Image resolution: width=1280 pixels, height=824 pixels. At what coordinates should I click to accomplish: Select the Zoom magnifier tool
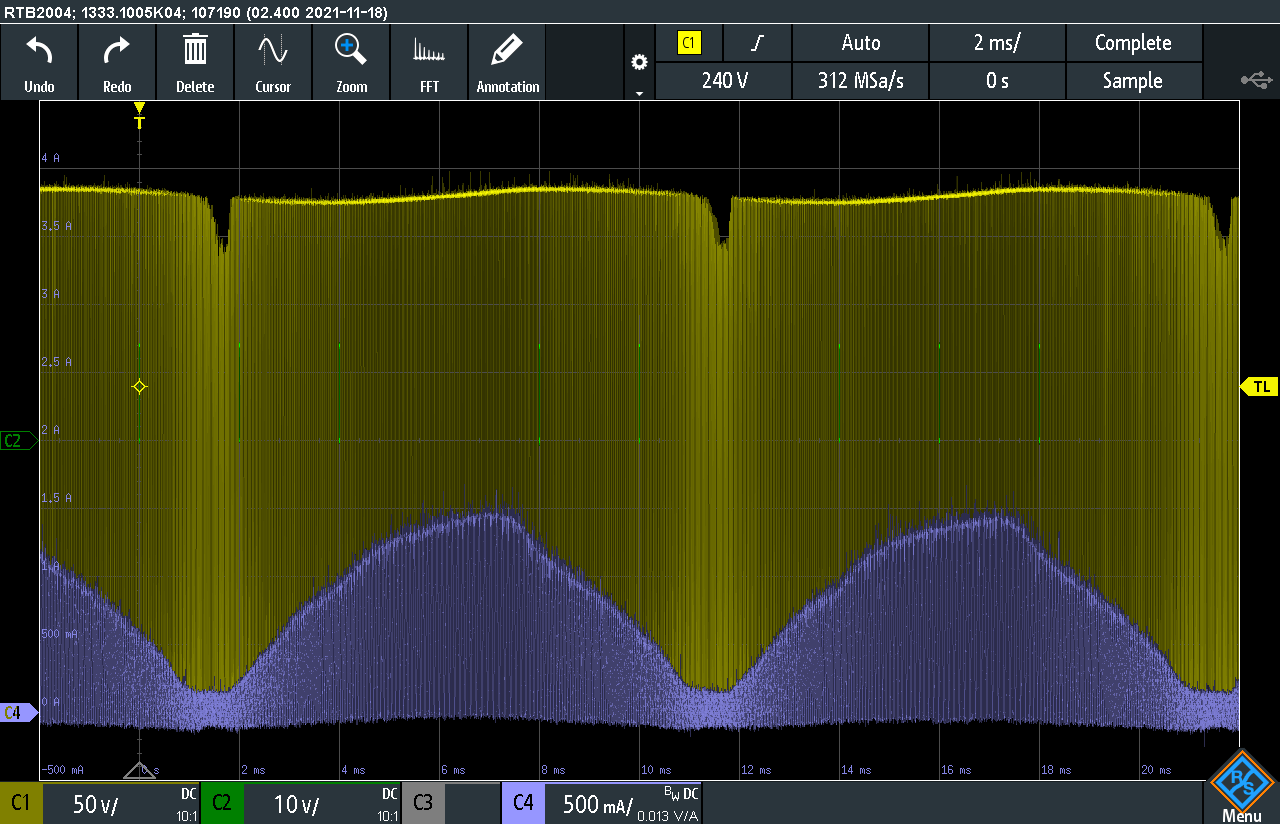[351, 62]
